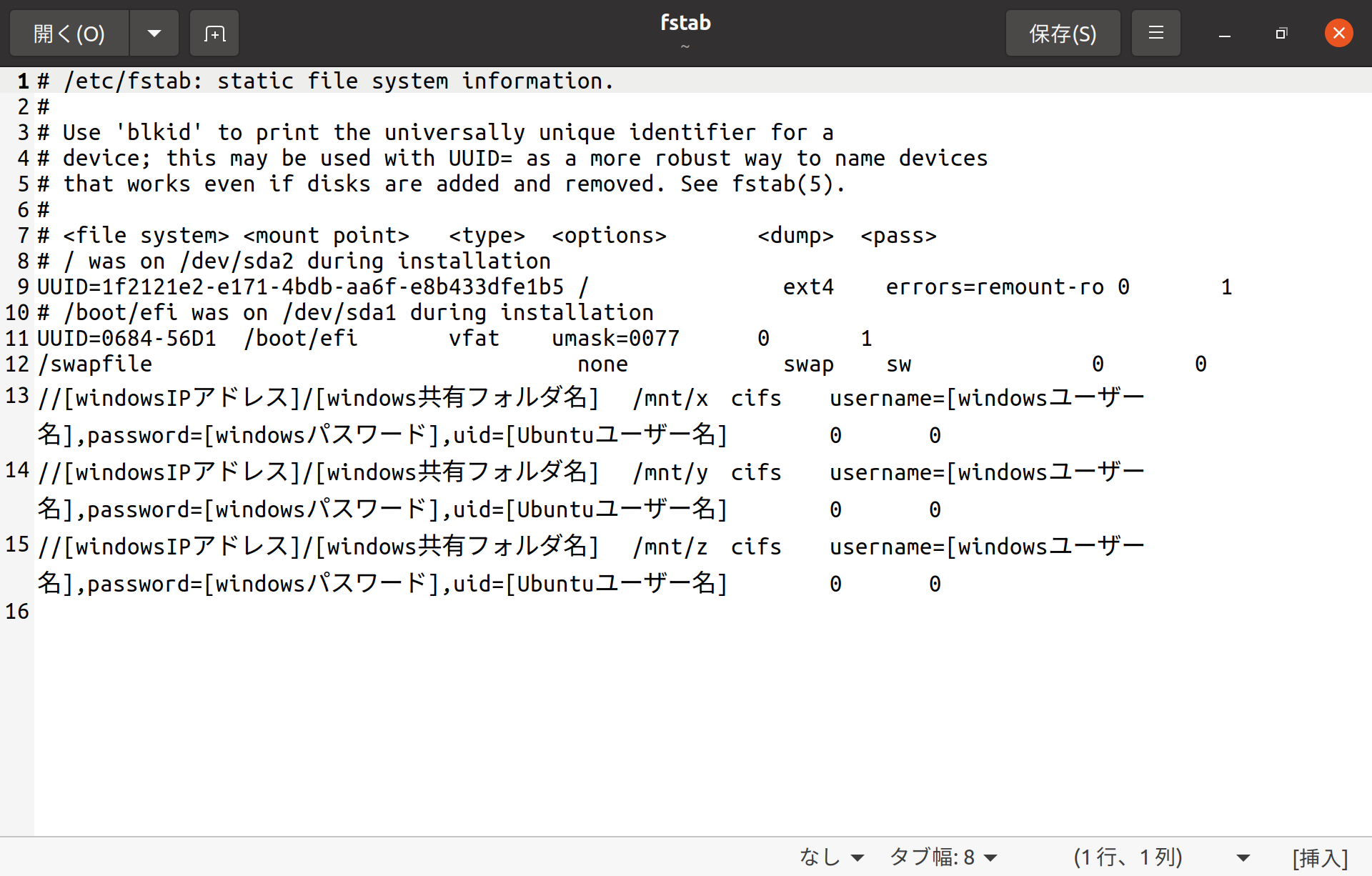Screen dimensions: 1372x876
Task: Click line number 7 in gutter
Action: [23, 236]
